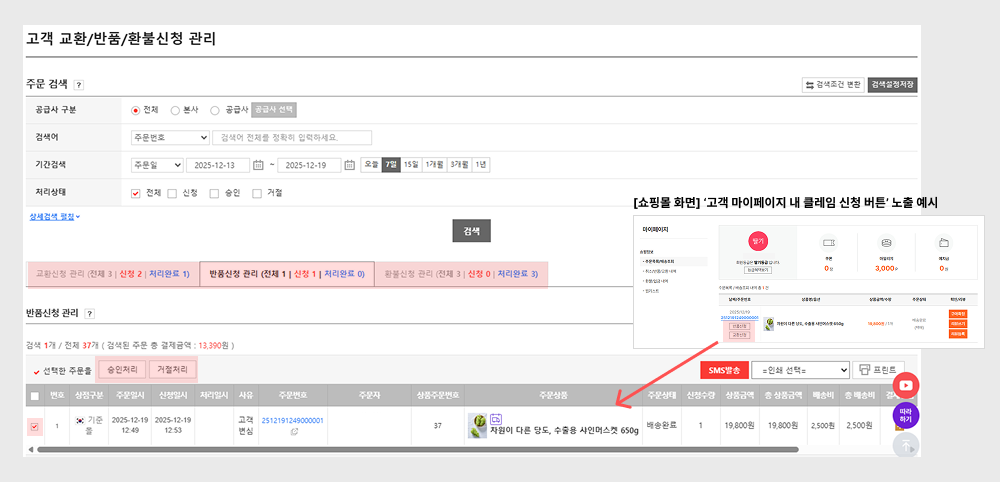1000x482 pixels.
Task: Click the 주문상품 column header
Action: [553, 396]
